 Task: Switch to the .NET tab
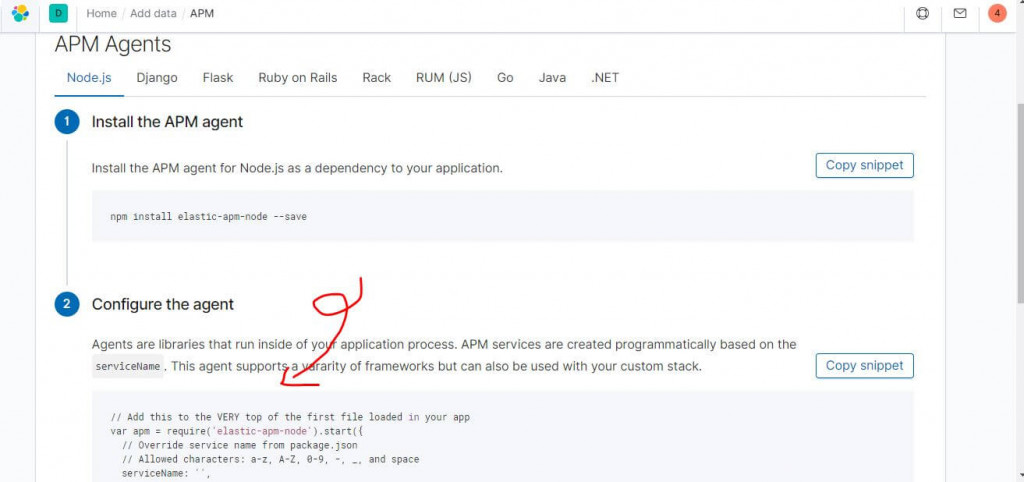point(605,78)
